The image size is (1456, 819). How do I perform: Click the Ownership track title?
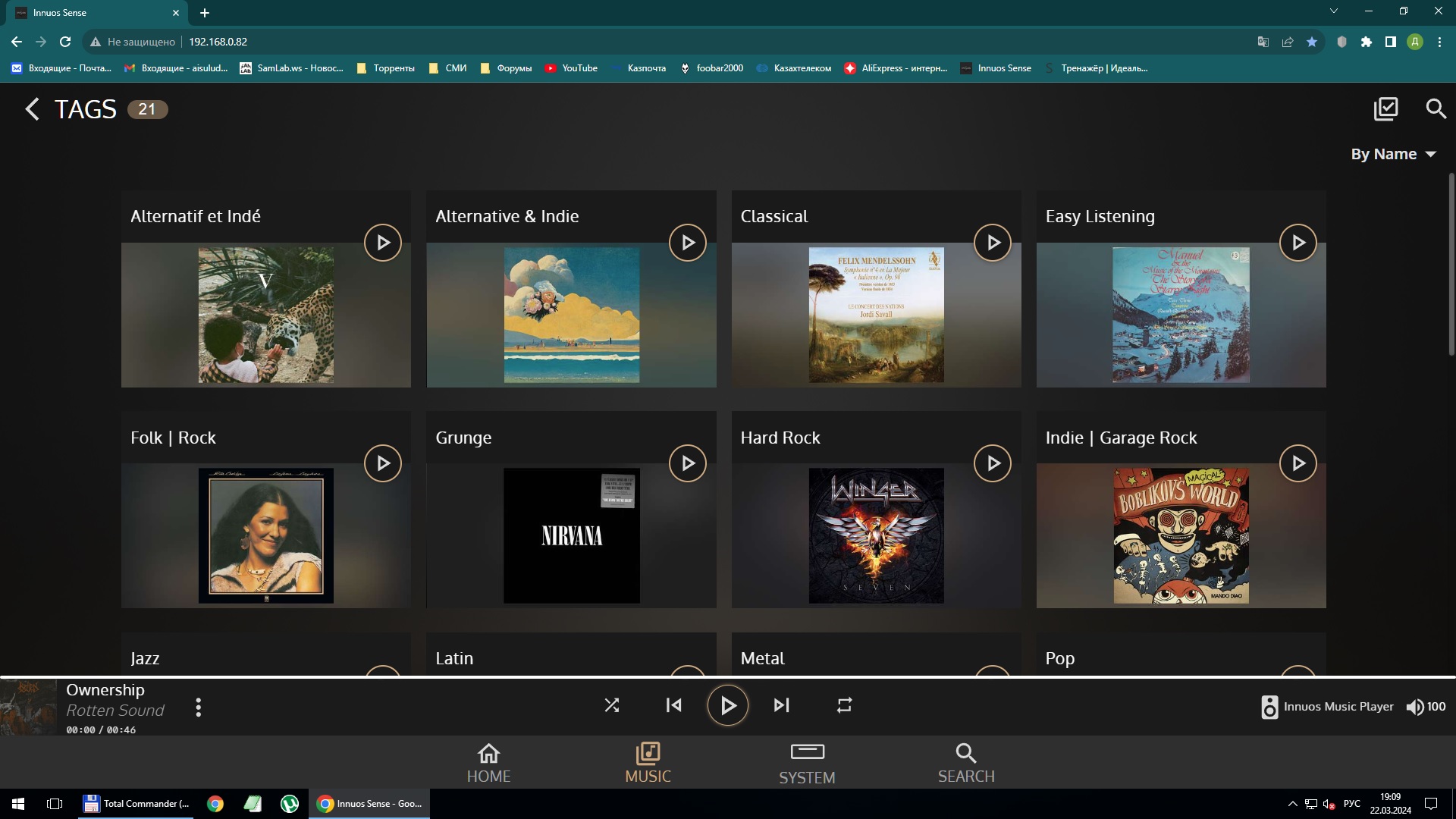point(105,690)
